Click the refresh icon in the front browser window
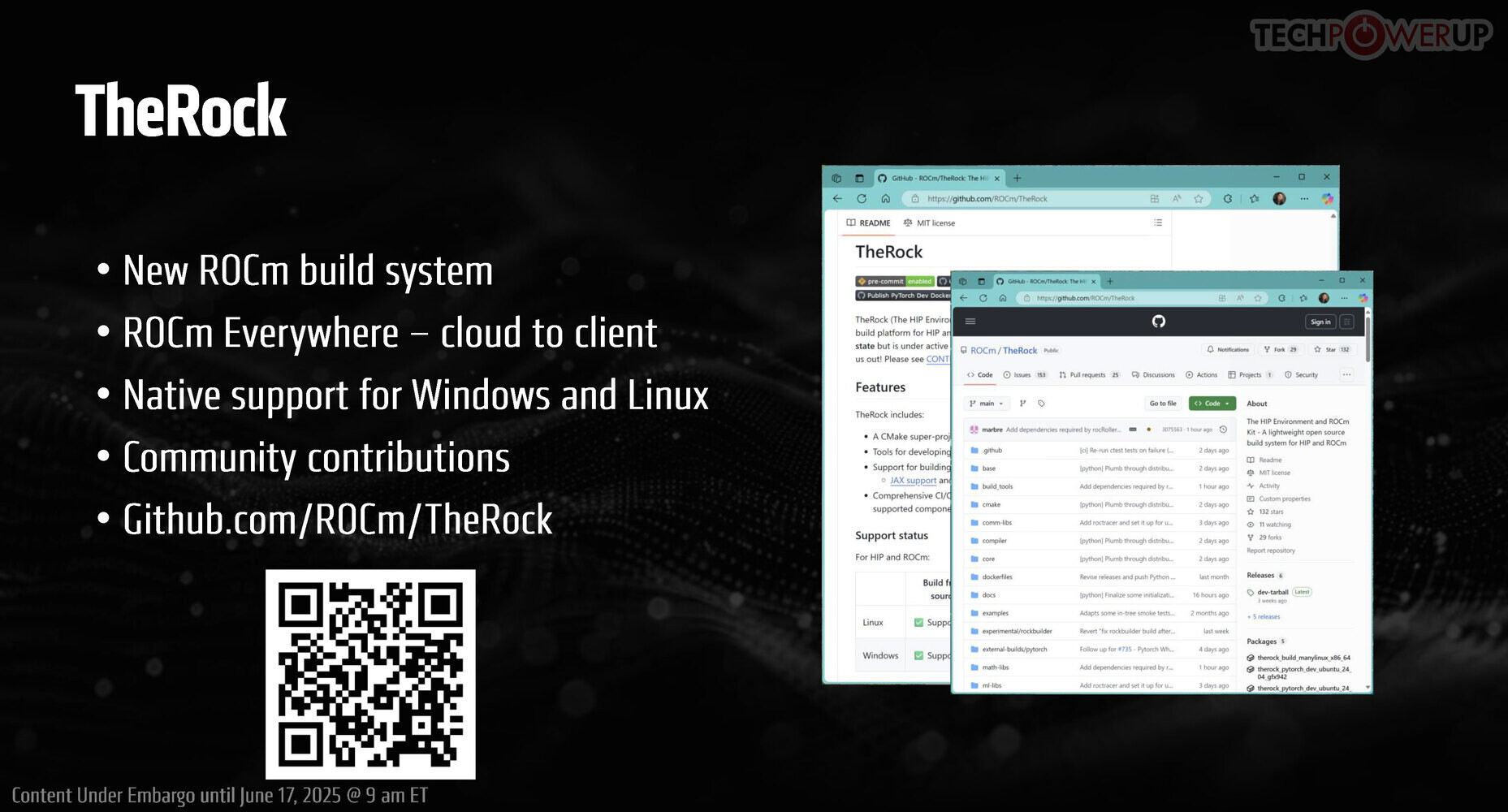This screenshot has width=1508, height=812. [983, 298]
